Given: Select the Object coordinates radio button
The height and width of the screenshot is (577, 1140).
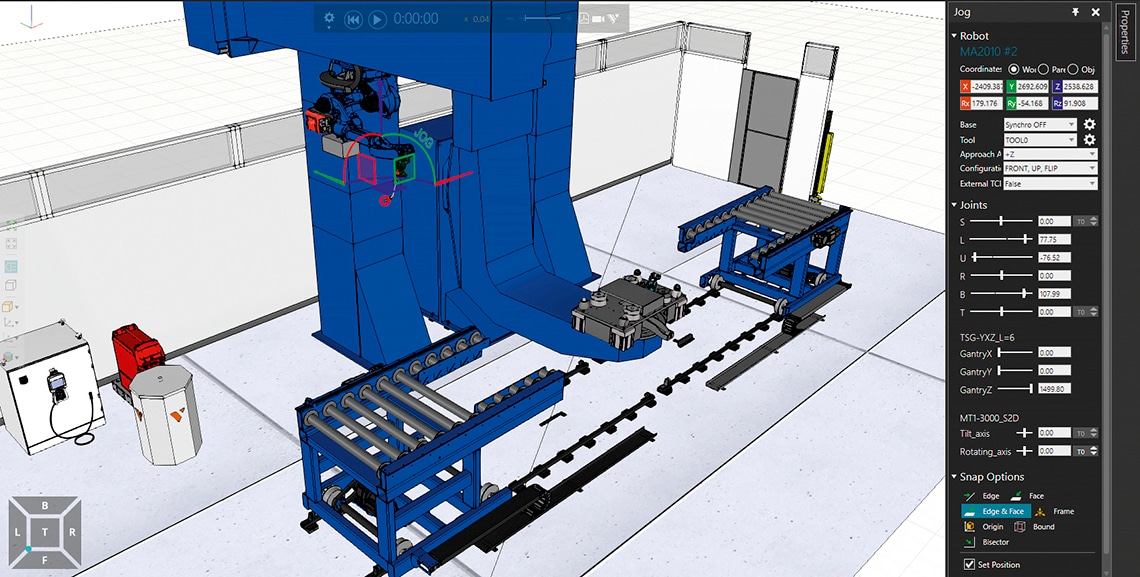Looking at the screenshot, I should (x=1073, y=69).
